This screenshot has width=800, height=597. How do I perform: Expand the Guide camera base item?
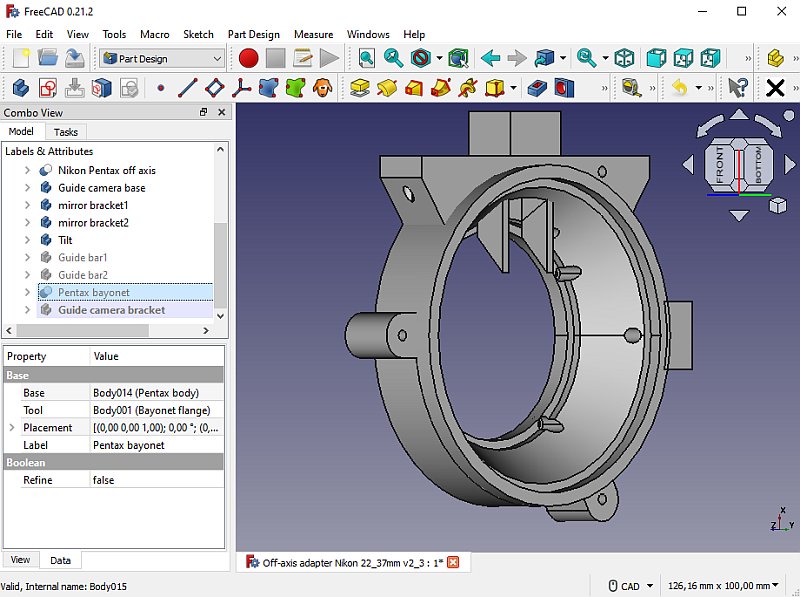[28, 188]
